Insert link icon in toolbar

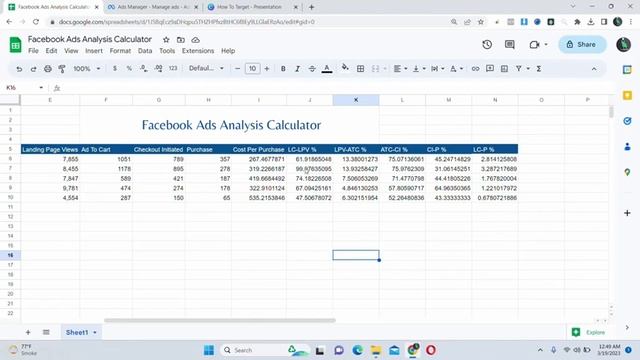[476, 69]
